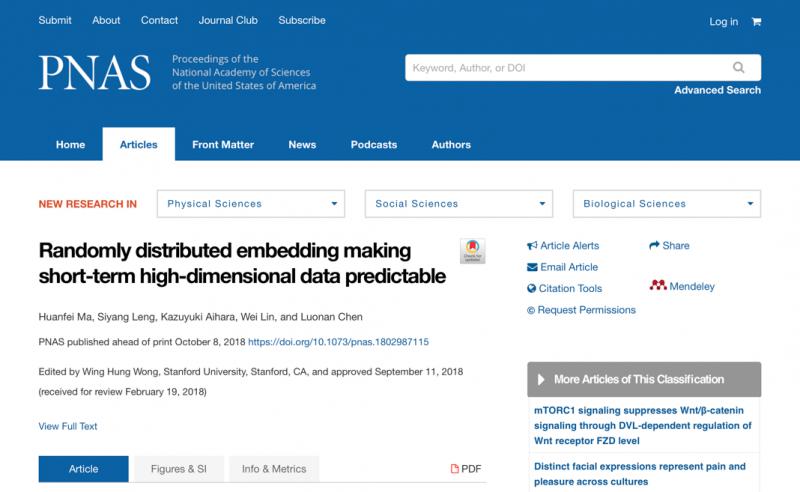This screenshot has height=492, width=800.
Task: Click the Advanced Search link
Action: click(717, 90)
